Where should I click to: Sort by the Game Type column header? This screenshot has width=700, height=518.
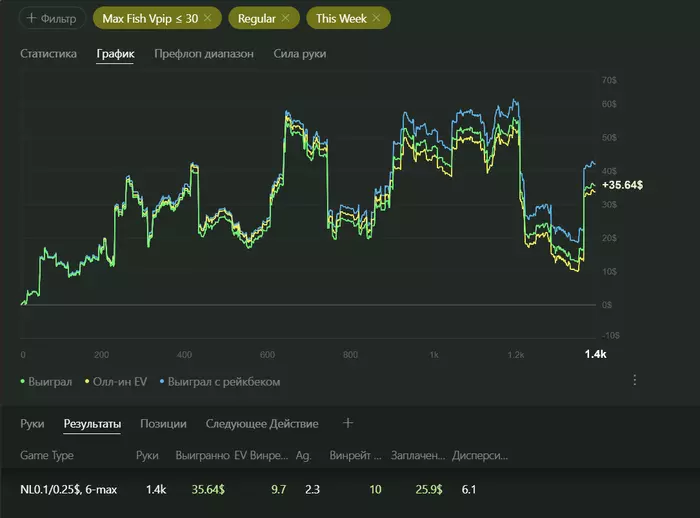(47, 455)
